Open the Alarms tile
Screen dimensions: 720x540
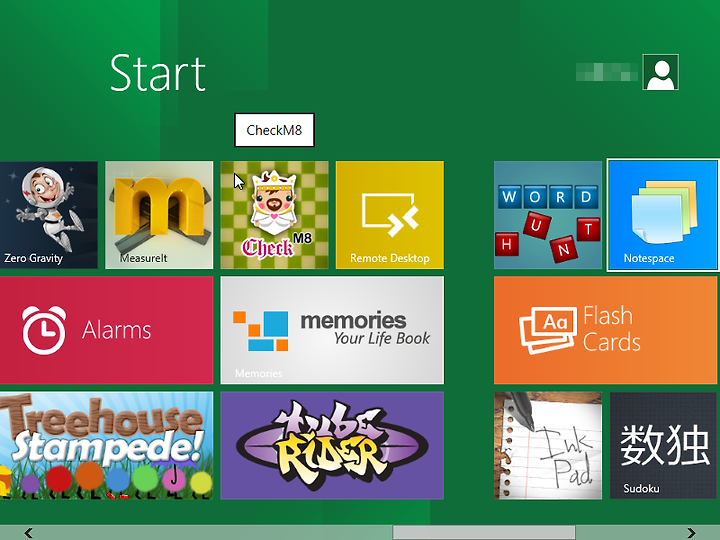pyautogui.click(x=107, y=330)
